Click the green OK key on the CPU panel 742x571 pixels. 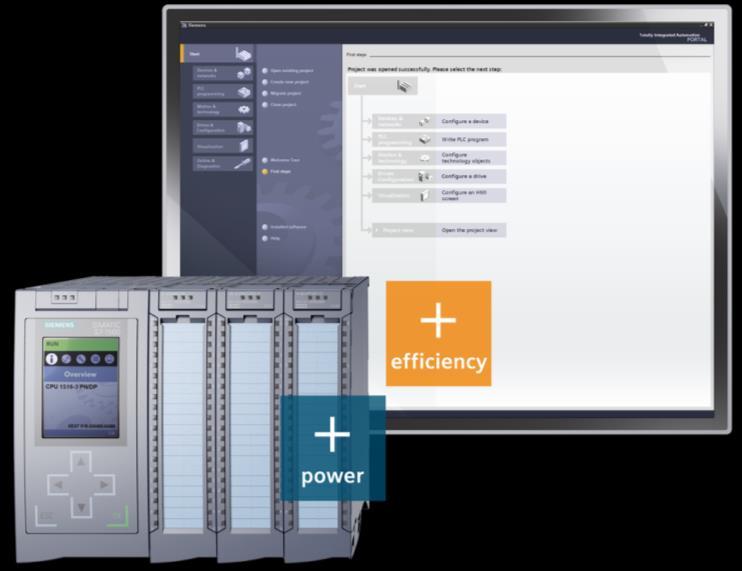(118, 517)
